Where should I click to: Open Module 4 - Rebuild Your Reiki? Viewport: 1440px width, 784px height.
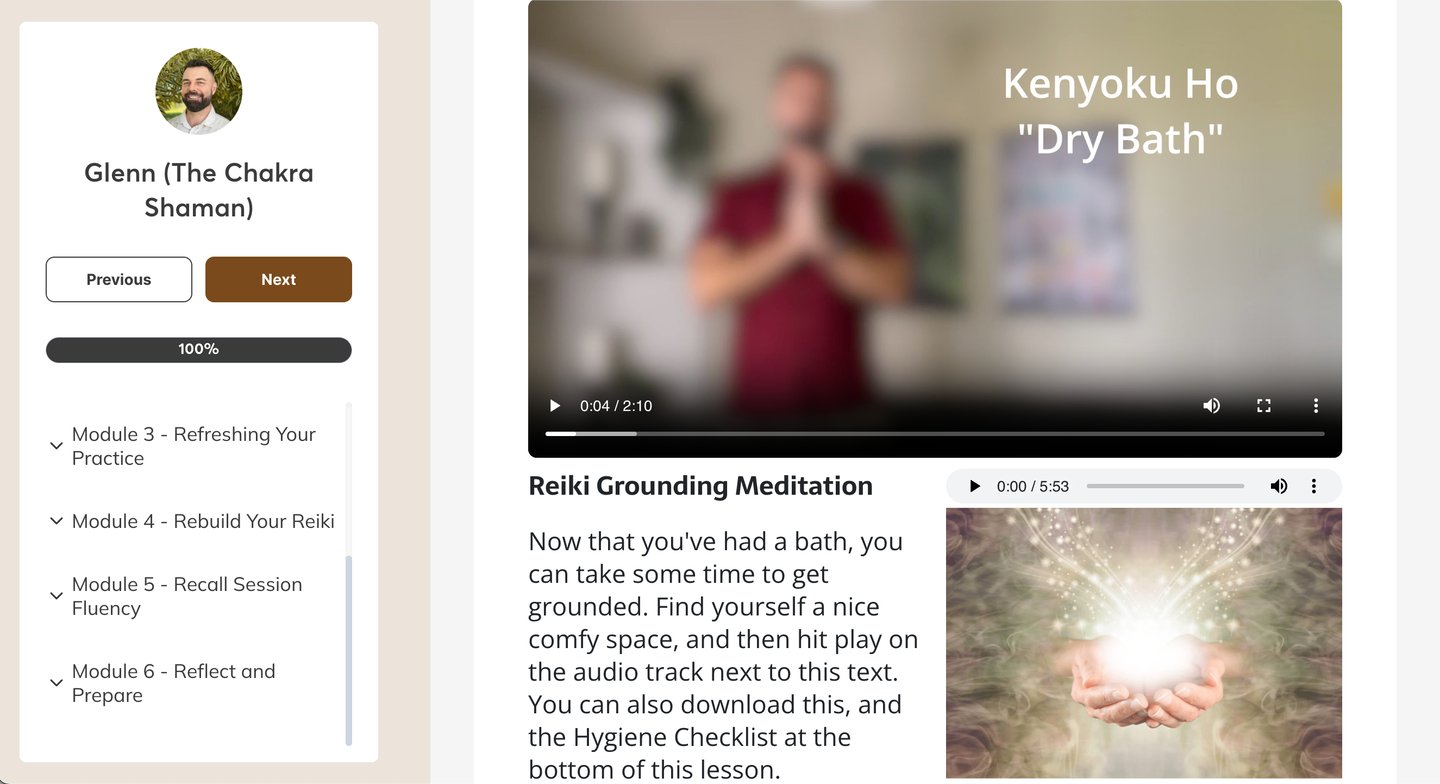[x=203, y=521]
